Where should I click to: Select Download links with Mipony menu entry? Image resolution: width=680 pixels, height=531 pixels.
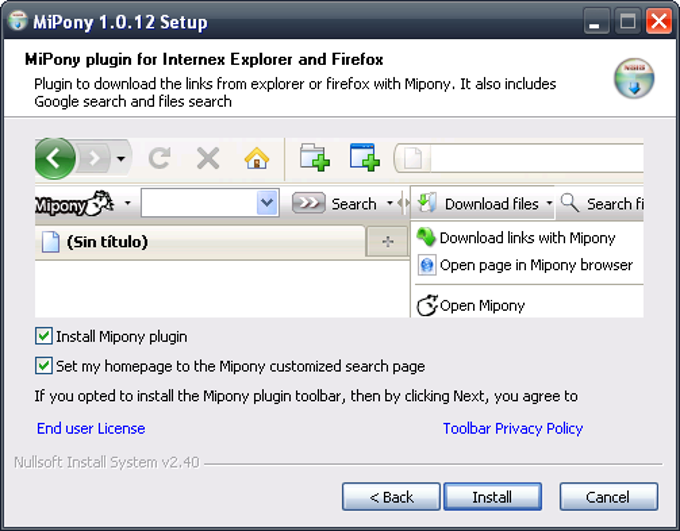516,238
